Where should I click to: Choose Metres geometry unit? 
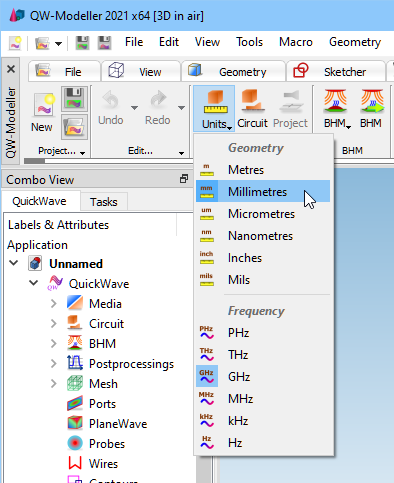pos(263,170)
